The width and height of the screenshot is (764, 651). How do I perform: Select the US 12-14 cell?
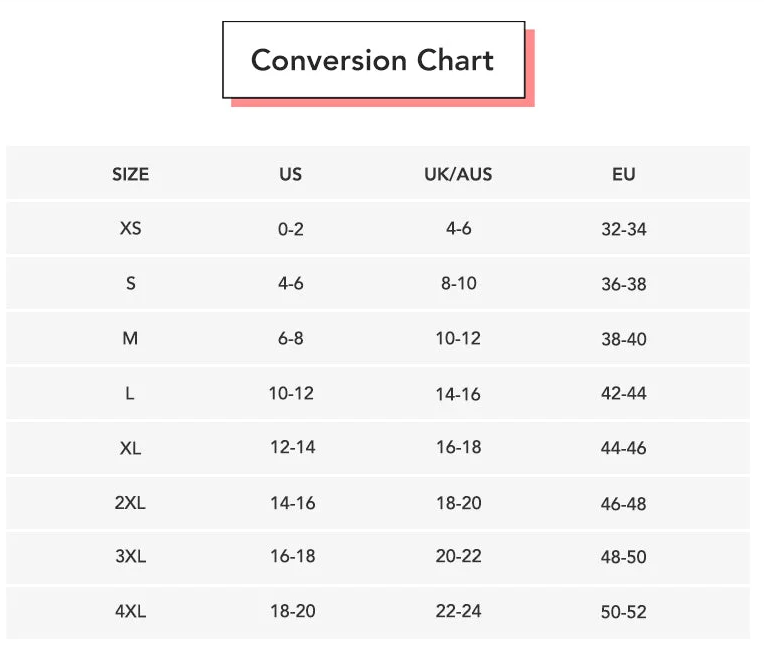point(292,448)
